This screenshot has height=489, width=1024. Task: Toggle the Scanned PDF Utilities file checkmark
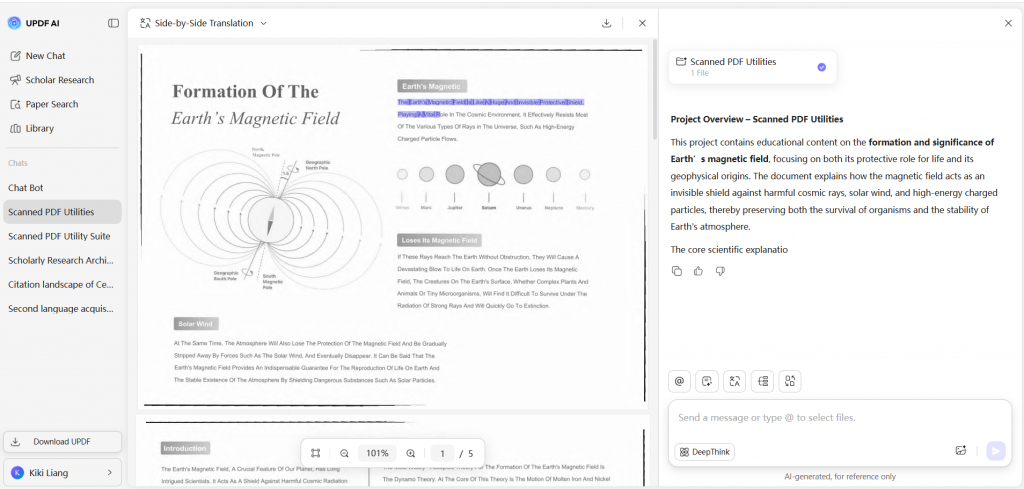click(822, 67)
